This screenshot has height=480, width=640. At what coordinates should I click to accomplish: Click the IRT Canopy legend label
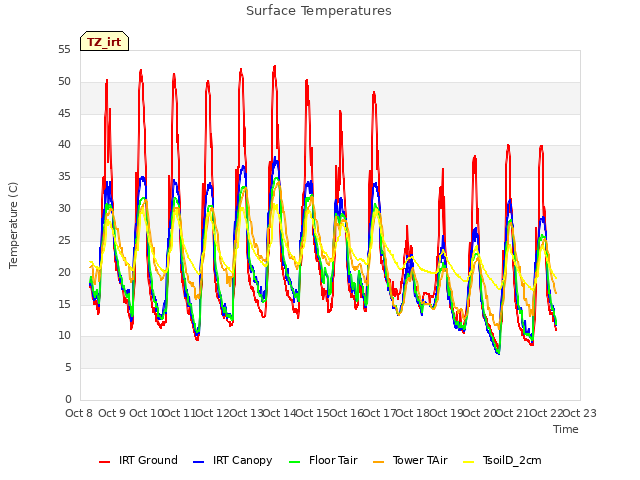coord(242,461)
